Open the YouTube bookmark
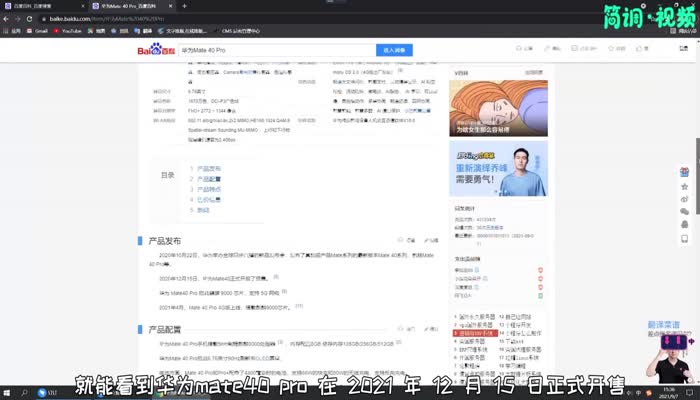 68,31
